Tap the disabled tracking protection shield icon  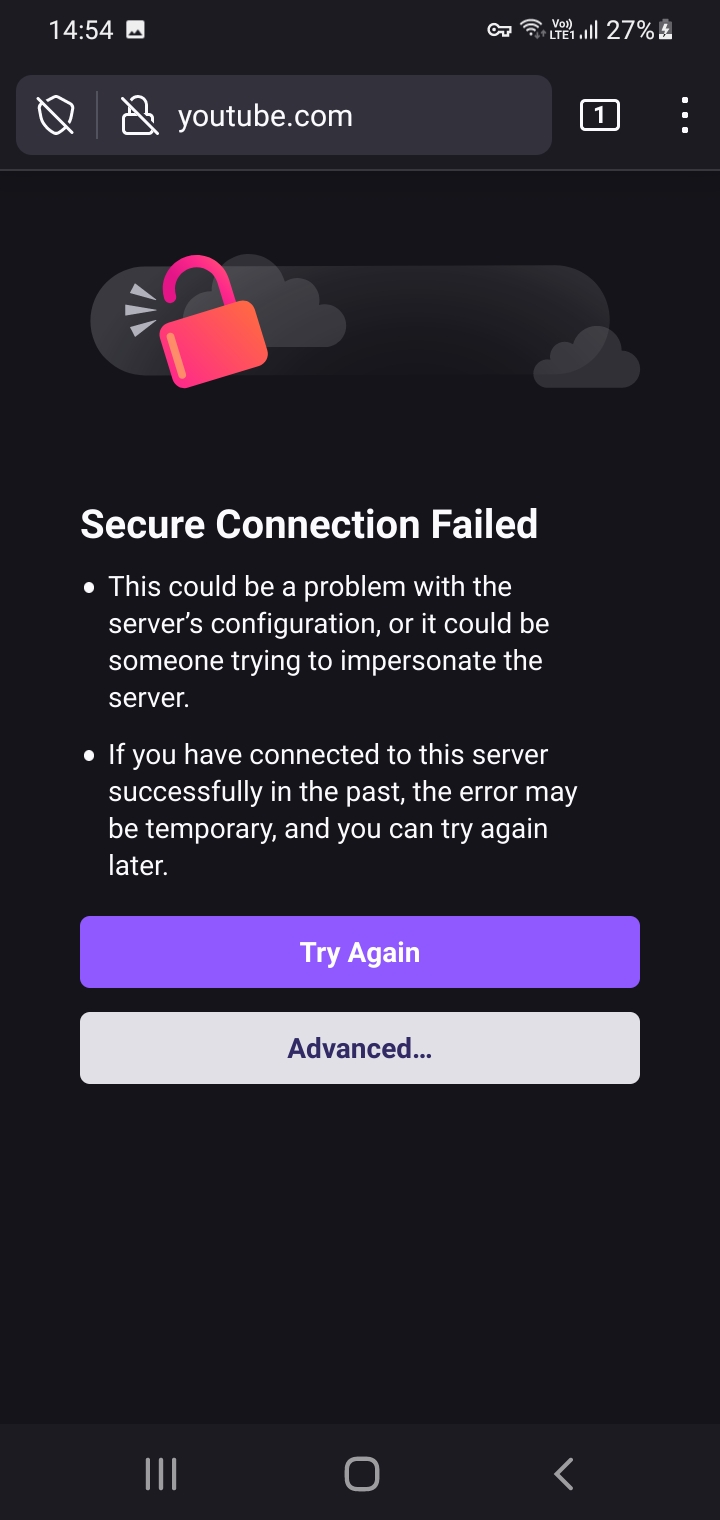point(56,116)
